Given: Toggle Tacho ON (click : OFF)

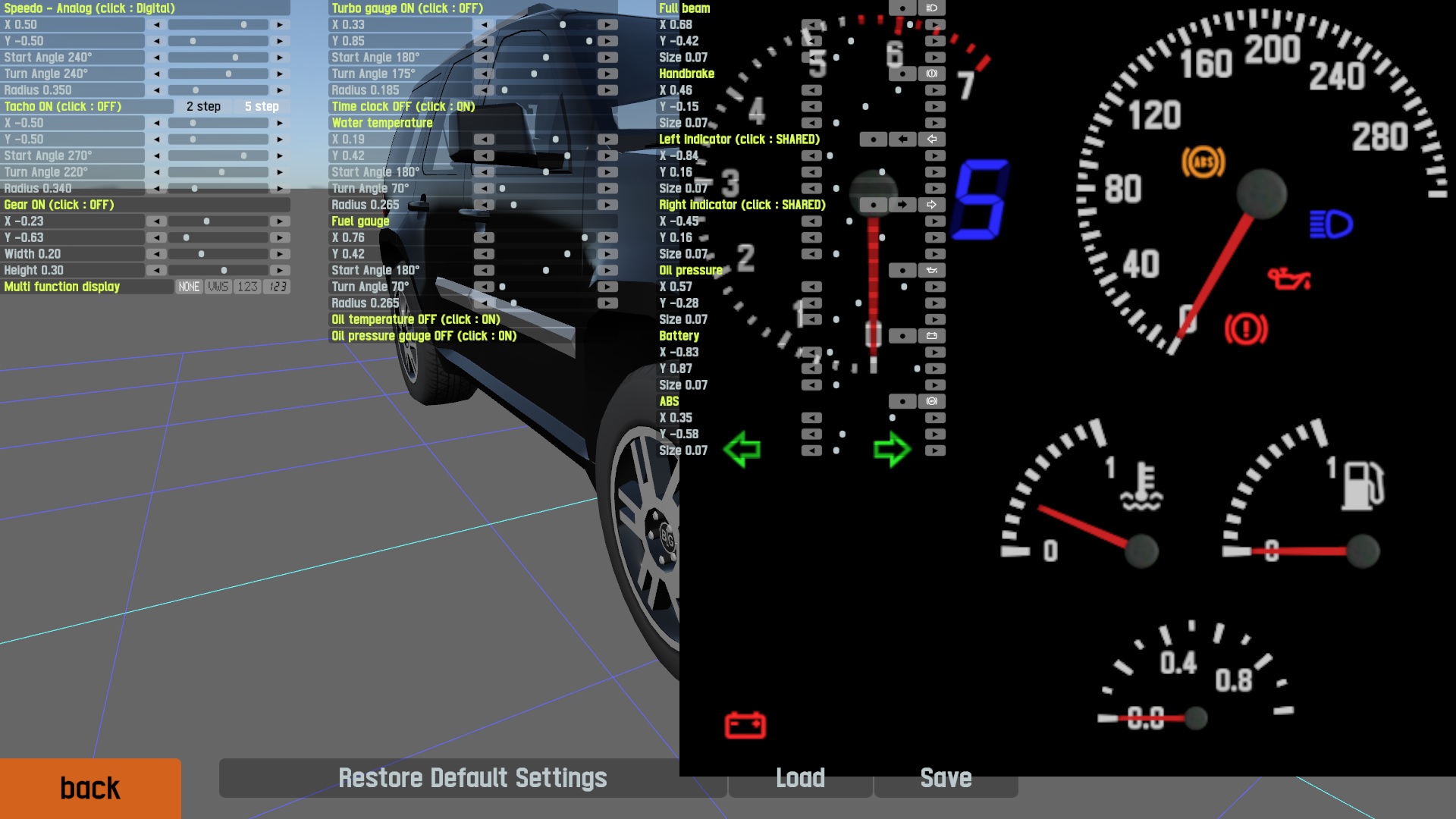Looking at the screenshot, I should click(63, 107).
